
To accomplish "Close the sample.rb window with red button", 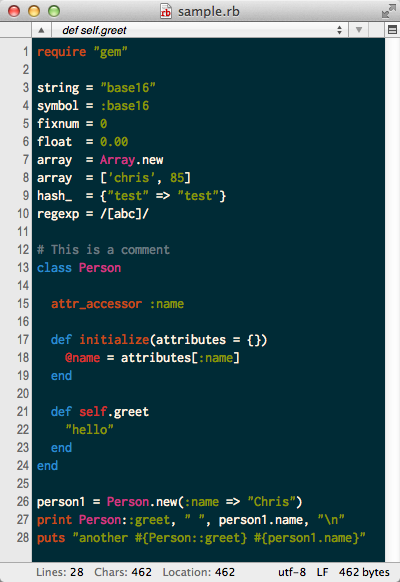I will point(14,11).
